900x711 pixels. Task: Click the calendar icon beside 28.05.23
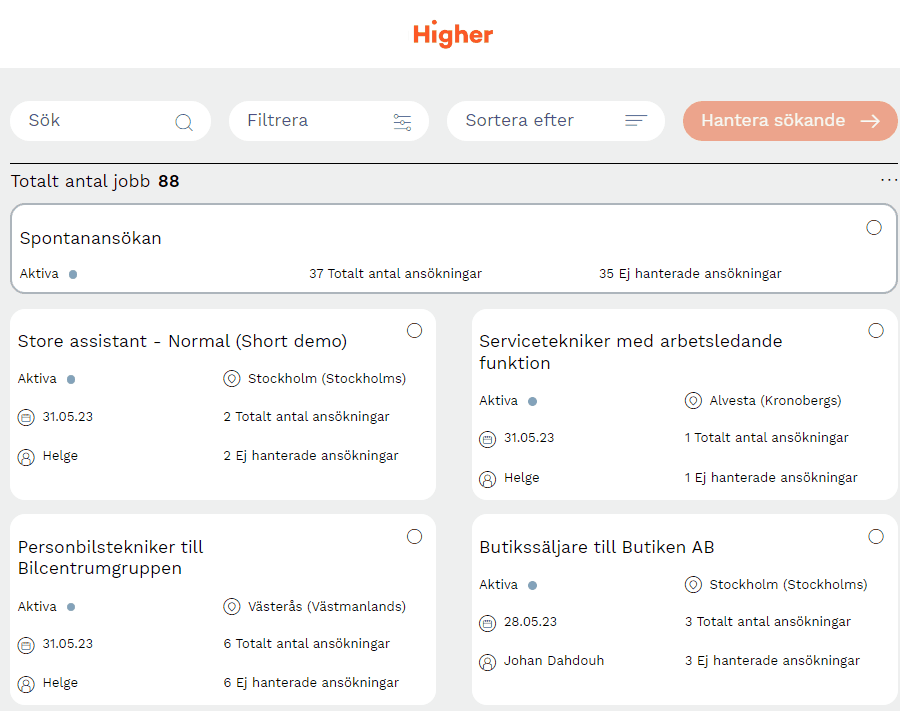(x=488, y=623)
